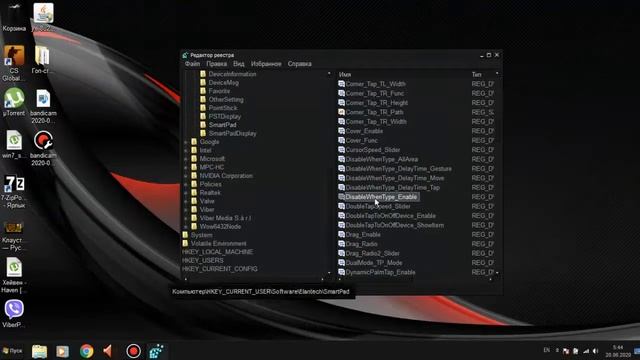Select the DualMode_TP_Mode value icon

coord(342,263)
